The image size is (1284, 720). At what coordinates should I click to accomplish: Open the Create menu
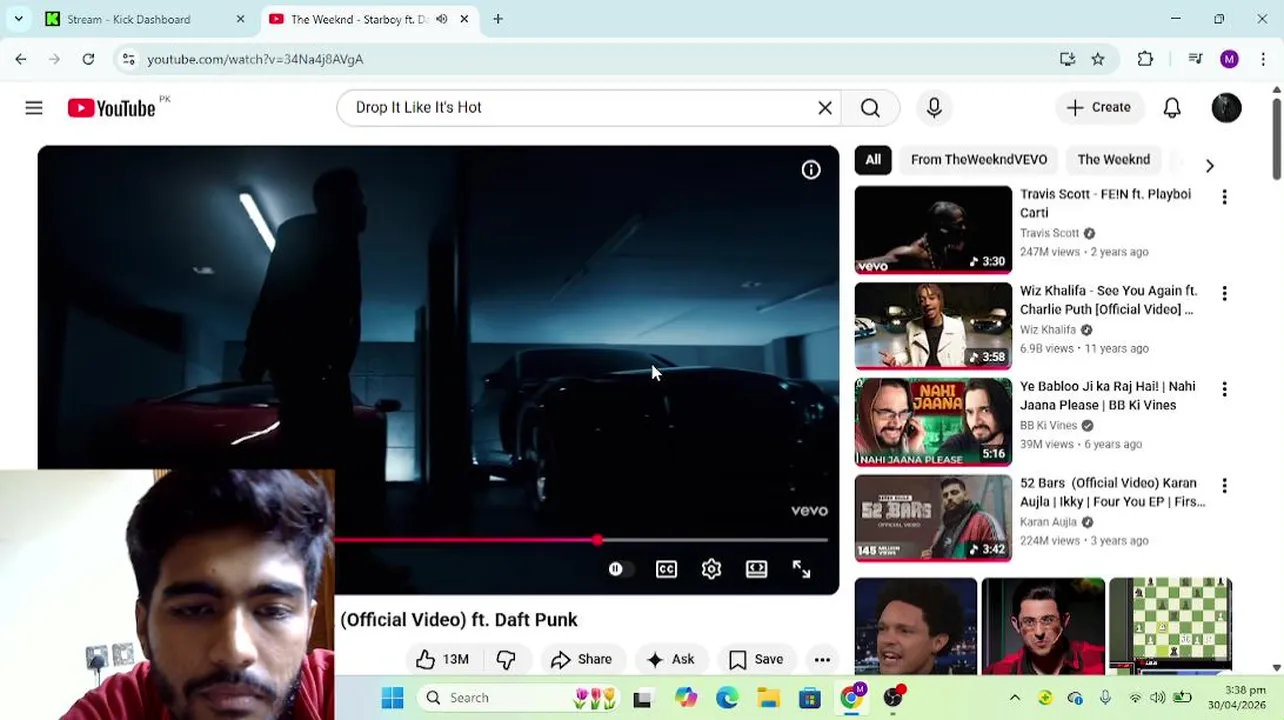1098,108
